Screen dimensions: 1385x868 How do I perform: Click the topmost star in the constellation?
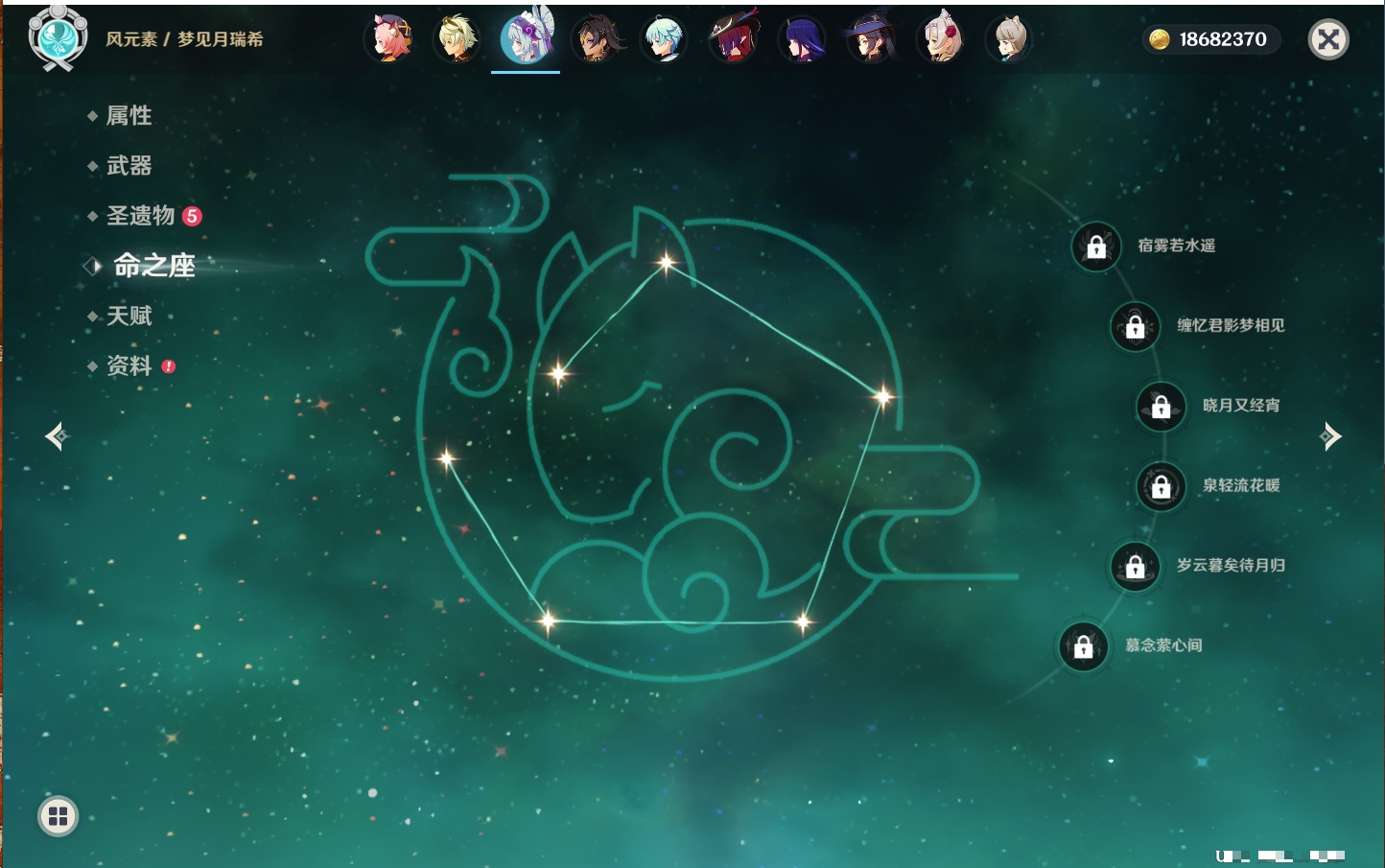click(x=666, y=261)
